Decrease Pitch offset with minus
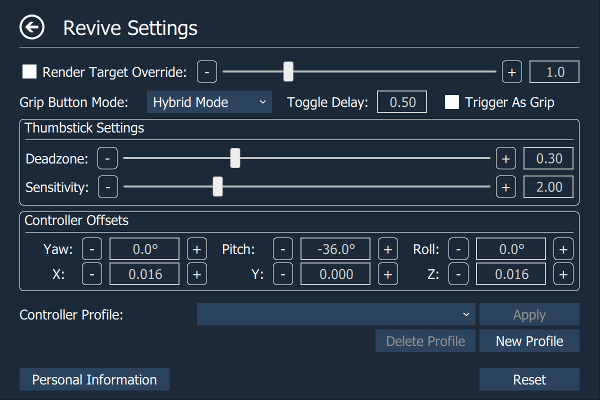The width and height of the screenshot is (600, 400). [x=283, y=249]
